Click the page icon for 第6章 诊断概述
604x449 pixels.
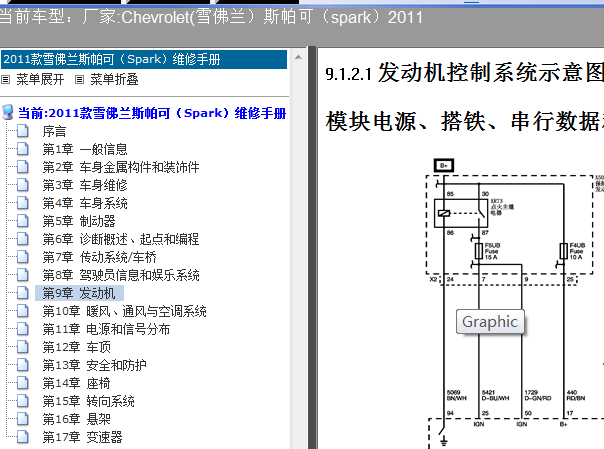click(x=23, y=239)
